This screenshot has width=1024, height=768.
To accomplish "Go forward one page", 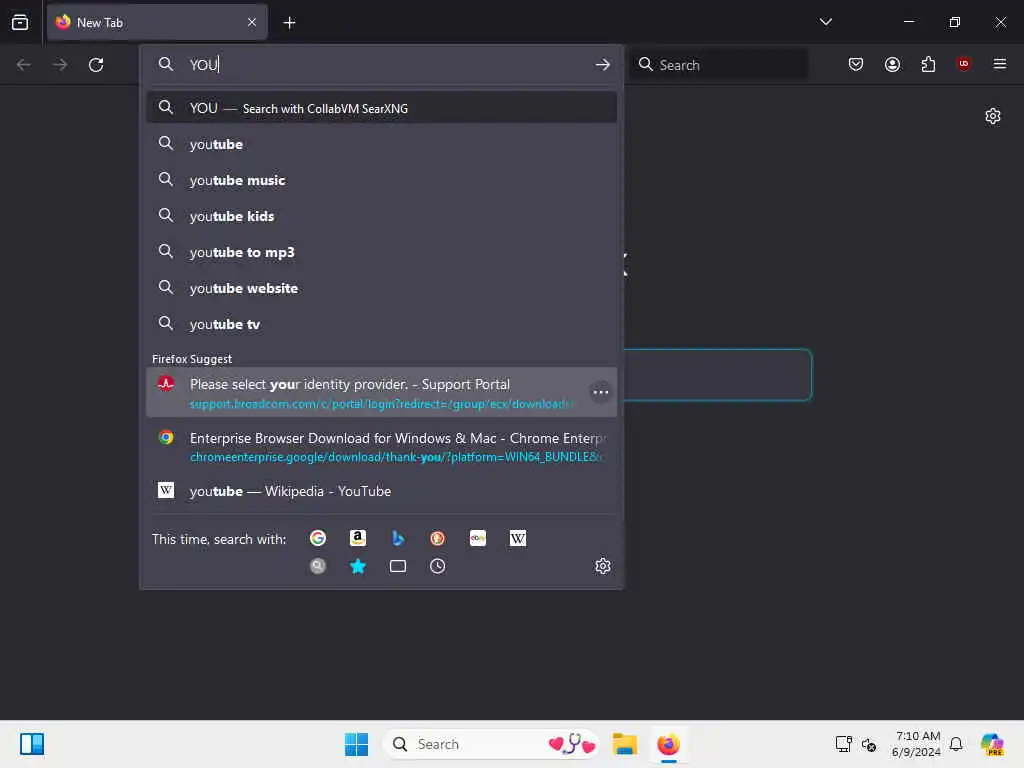I will click(60, 65).
